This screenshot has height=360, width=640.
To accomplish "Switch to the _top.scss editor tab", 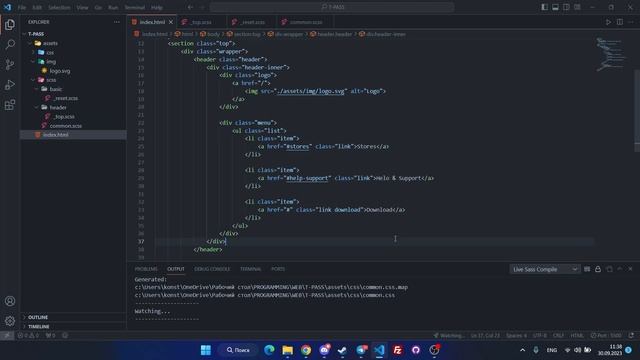I will point(202,22).
